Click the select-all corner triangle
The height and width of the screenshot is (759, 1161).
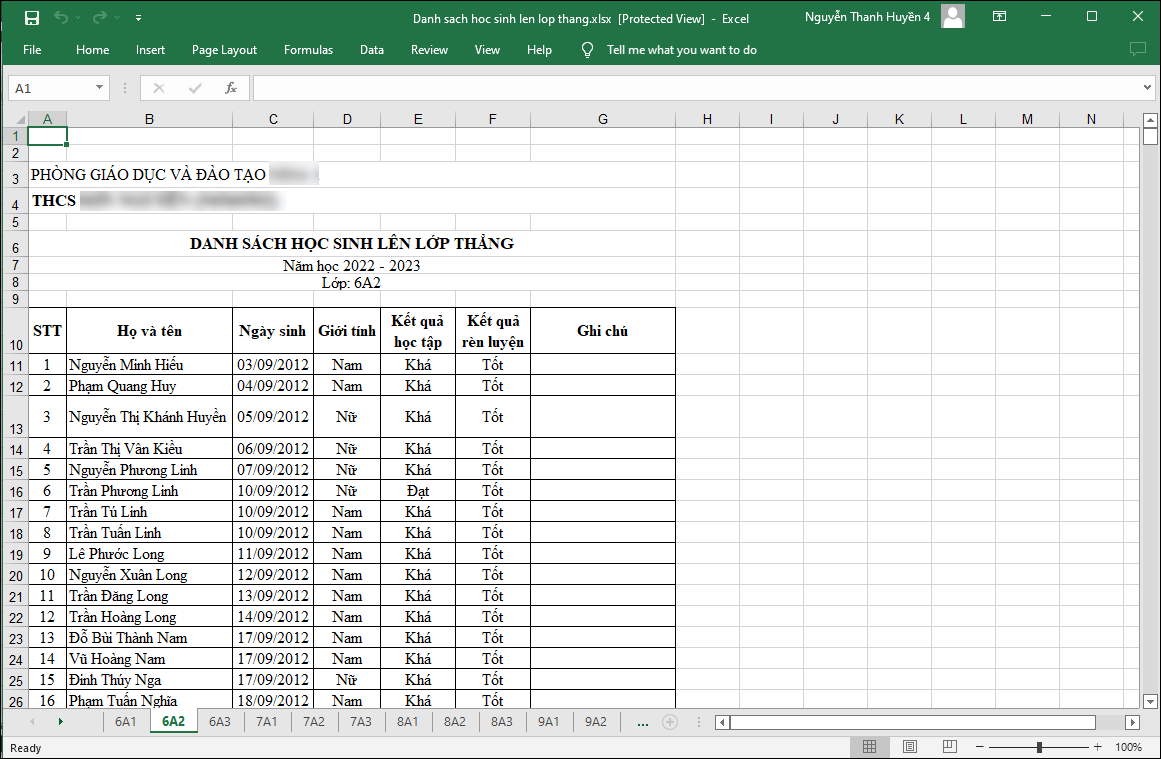(x=17, y=120)
